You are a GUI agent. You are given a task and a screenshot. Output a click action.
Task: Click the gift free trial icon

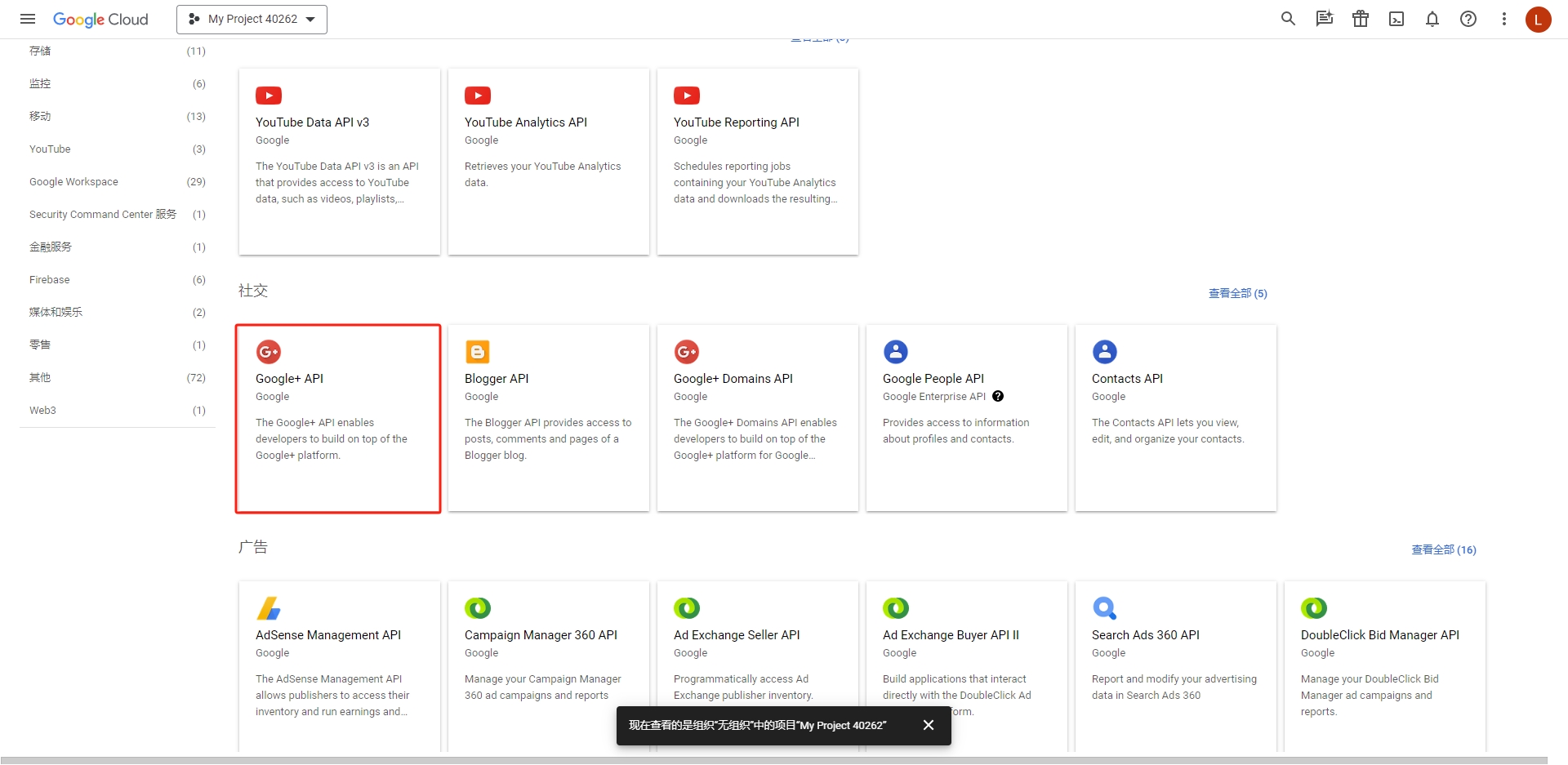coord(1360,19)
